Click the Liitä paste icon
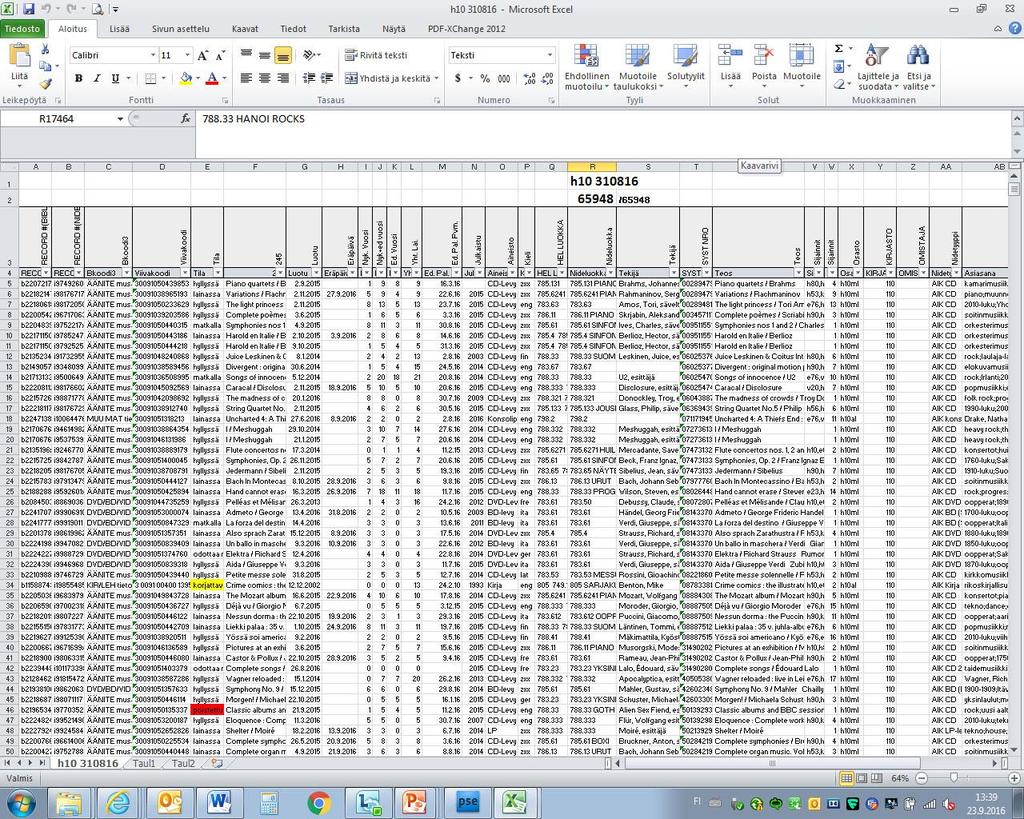 20,56
